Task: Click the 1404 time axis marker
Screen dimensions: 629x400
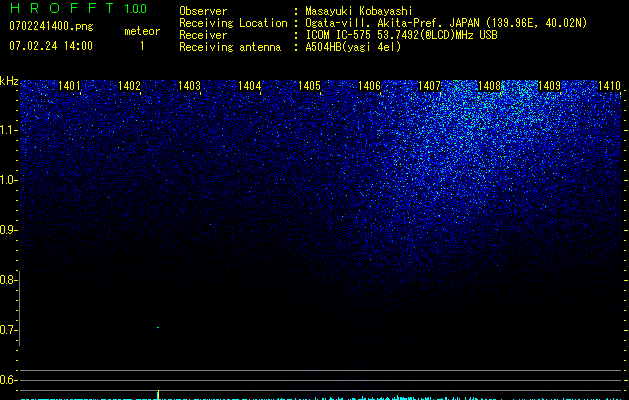Action: point(250,86)
